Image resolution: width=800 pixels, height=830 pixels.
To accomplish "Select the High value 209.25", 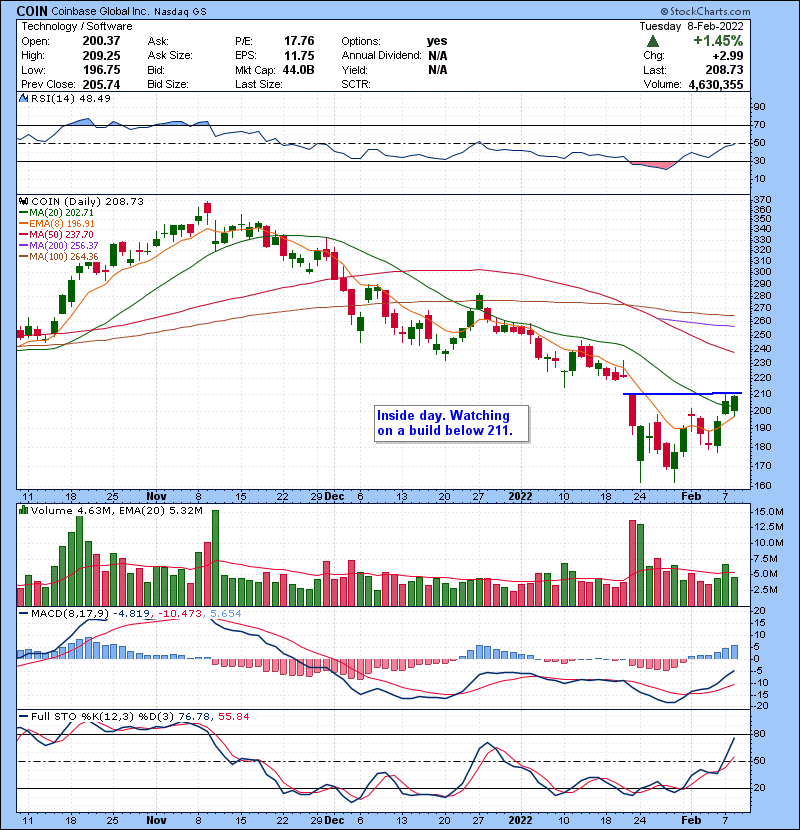I will (101, 56).
